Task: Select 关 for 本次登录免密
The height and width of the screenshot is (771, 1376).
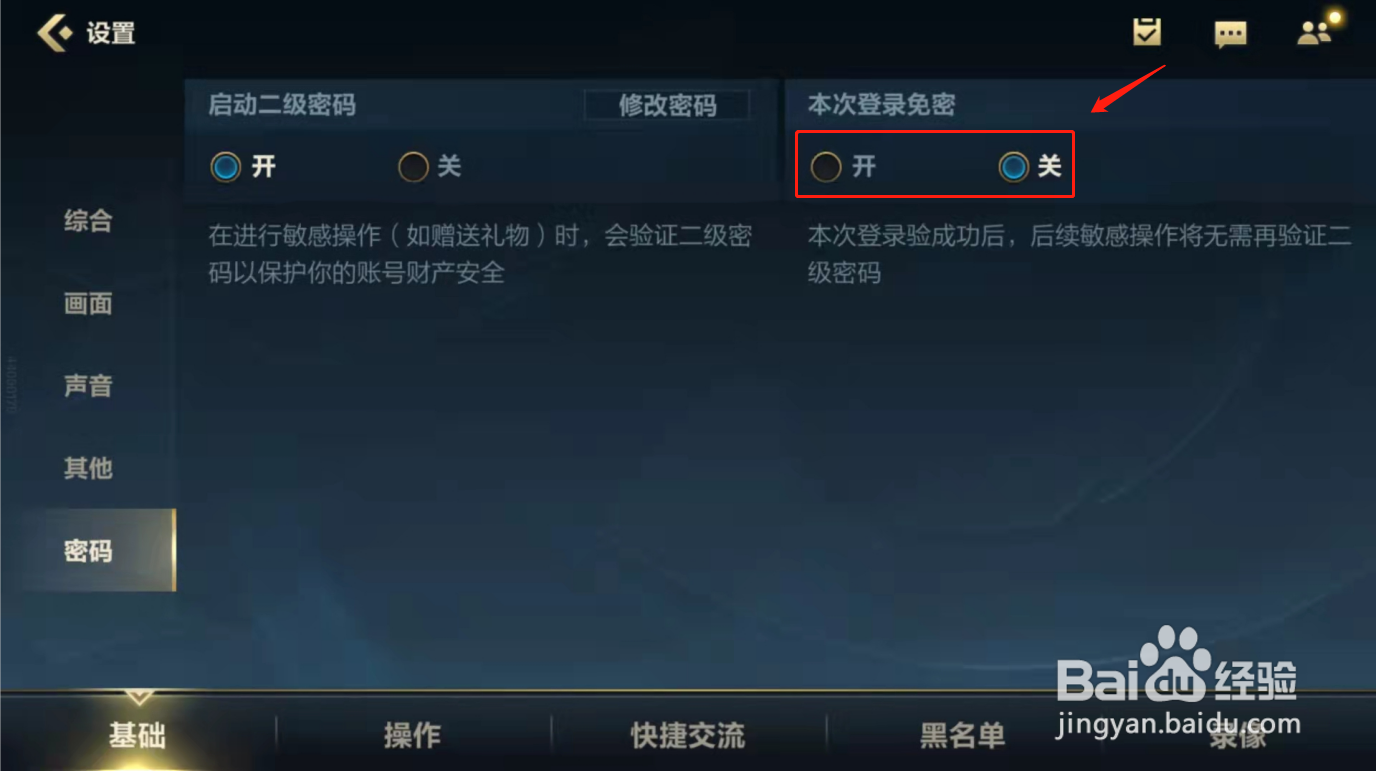Action: [1030, 167]
